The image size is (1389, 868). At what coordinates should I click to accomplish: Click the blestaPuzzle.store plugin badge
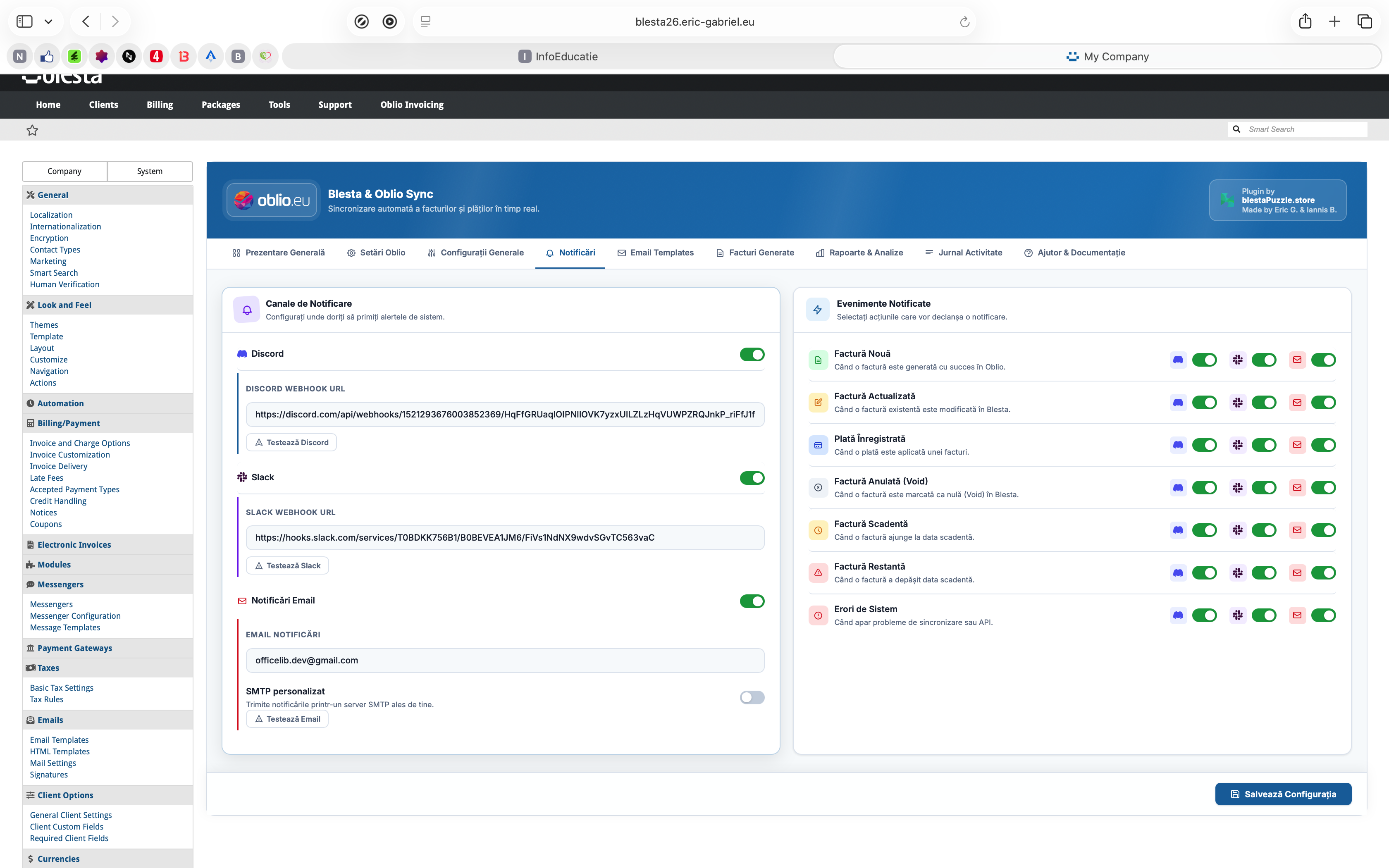coord(1278,200)
